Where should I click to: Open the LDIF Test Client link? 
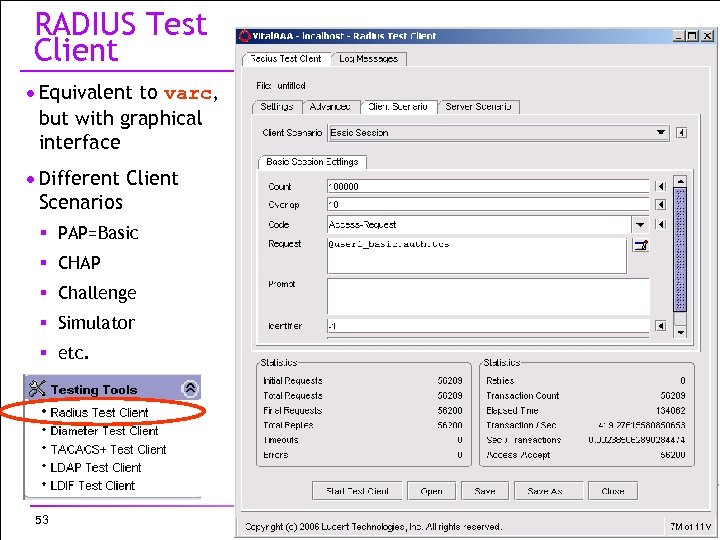(92, 485)
